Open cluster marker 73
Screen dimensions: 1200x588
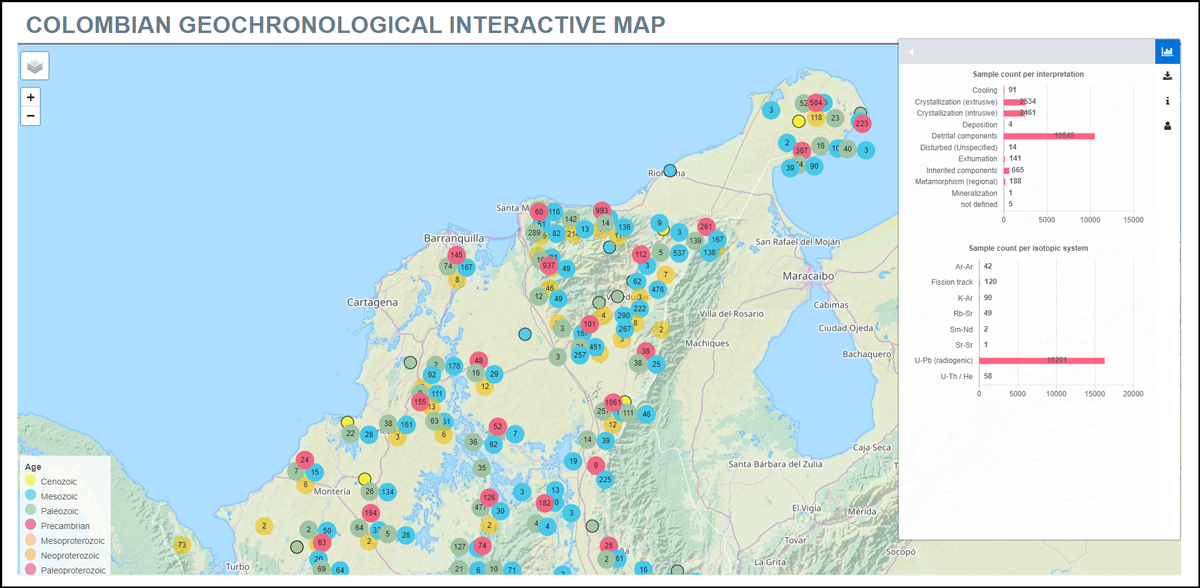pyautogui.click(x=181, y=545)
